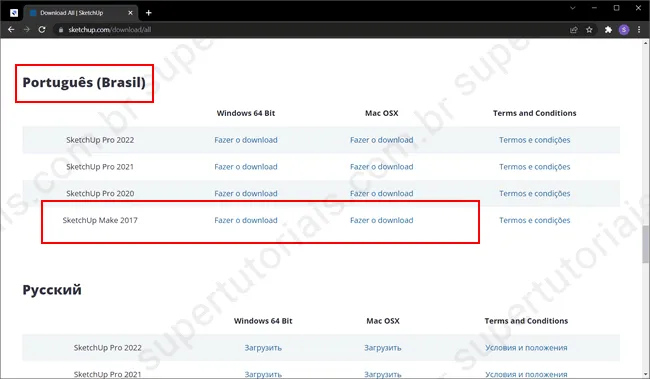Open a new browser tab
The height and width of the screenshot is (379, 650).
pos(148,13)
